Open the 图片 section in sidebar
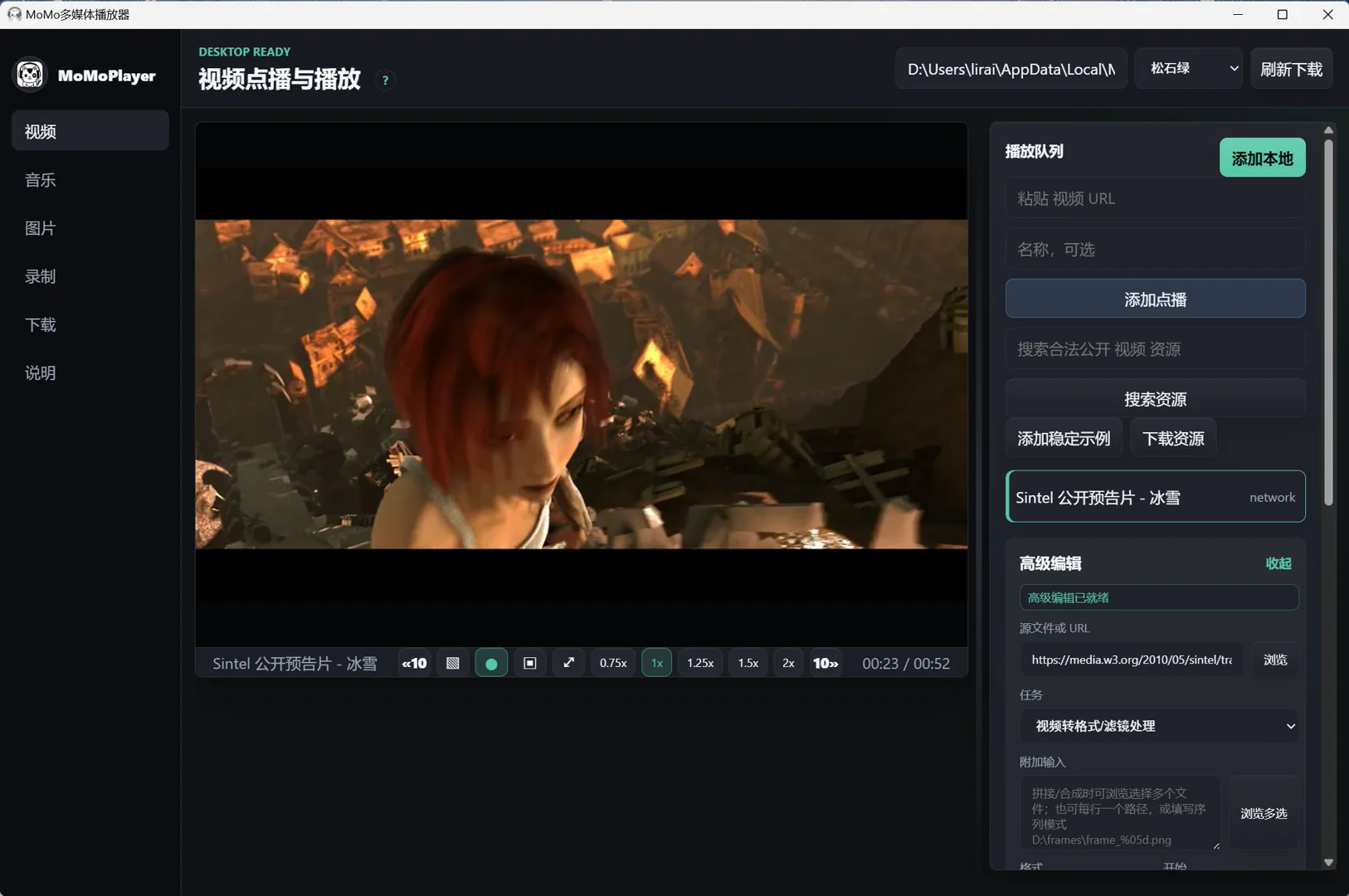Screen dimensions: 1349x896 click(x=90, y=227)
